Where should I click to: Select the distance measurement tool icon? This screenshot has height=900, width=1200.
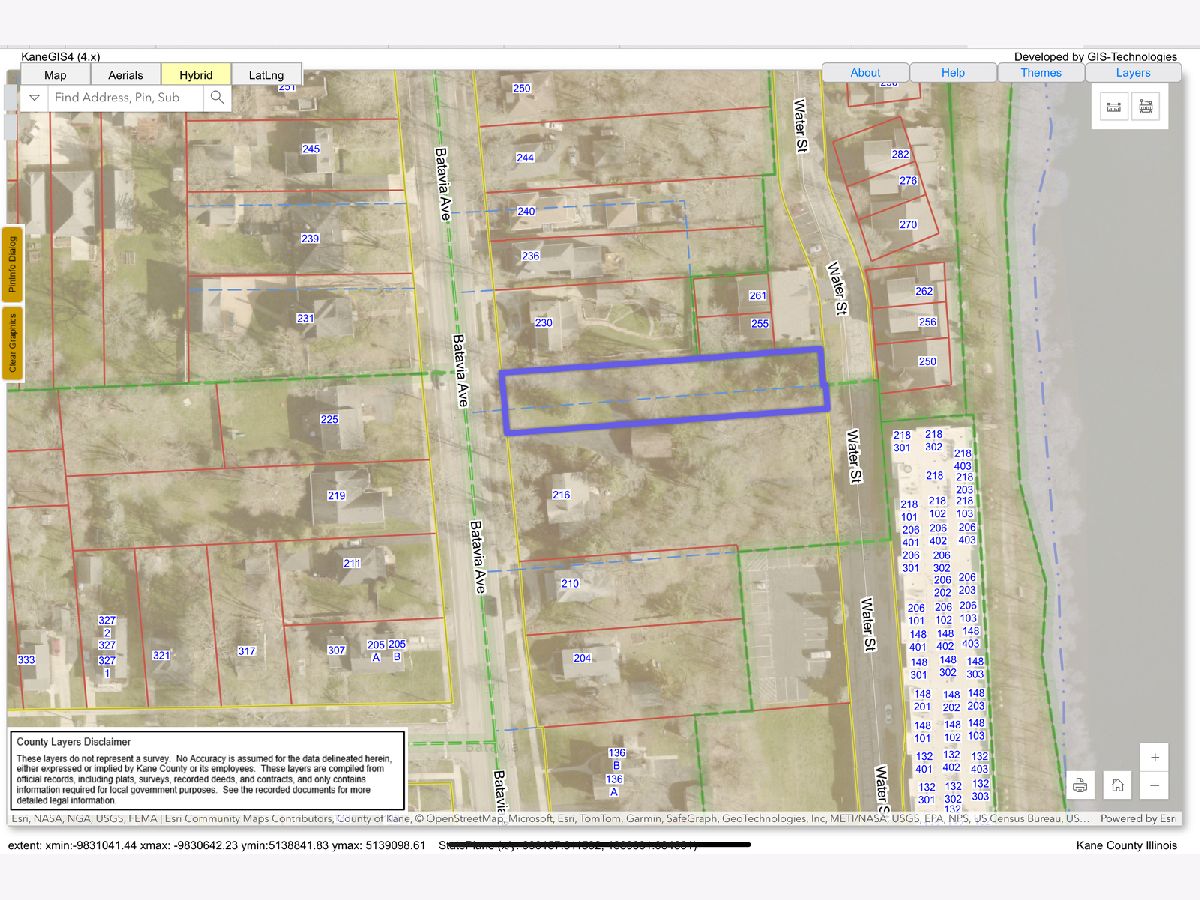coord(1114,106)
